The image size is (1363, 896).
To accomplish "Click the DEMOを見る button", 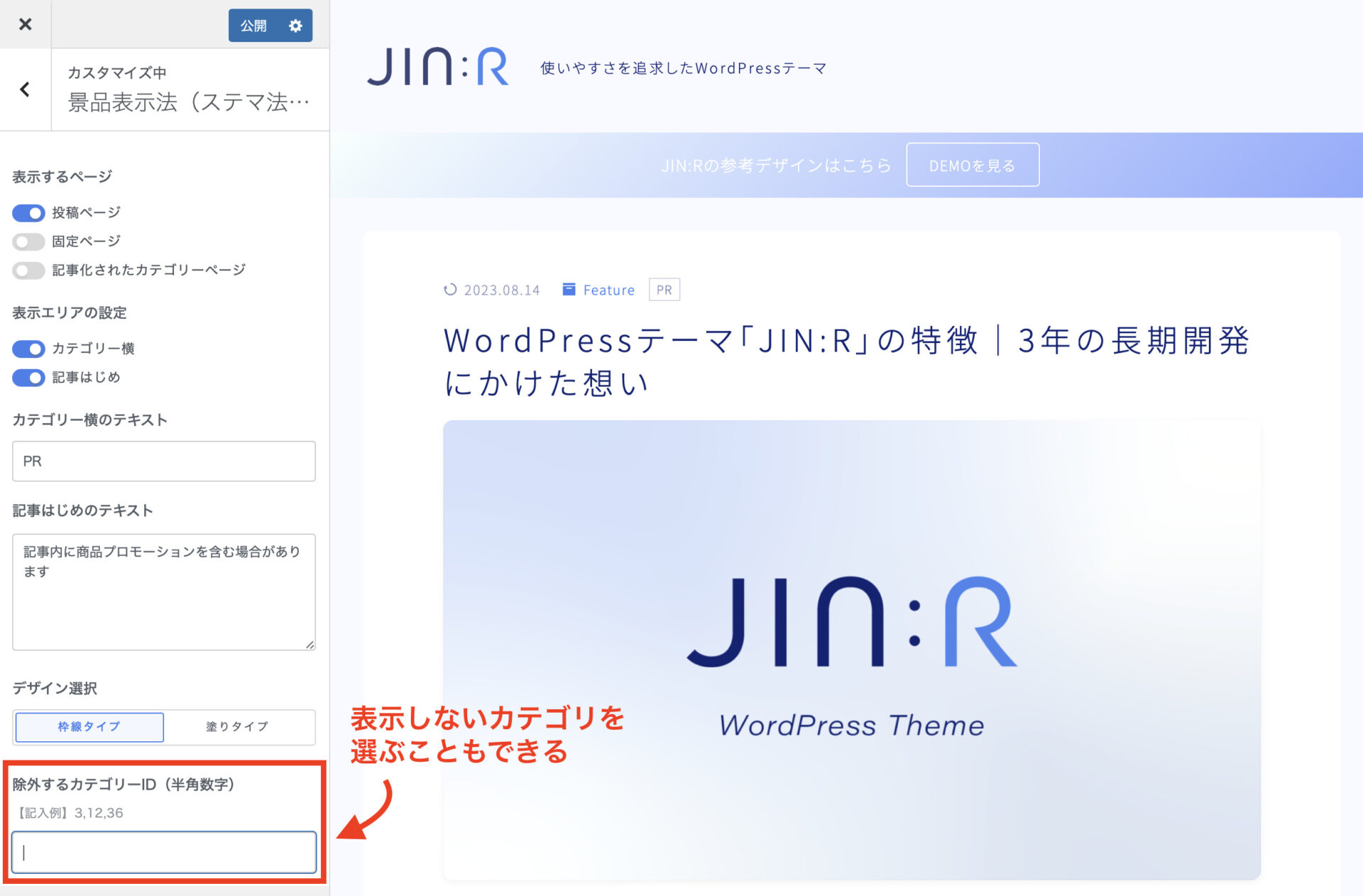I will [x=973, y=164].
